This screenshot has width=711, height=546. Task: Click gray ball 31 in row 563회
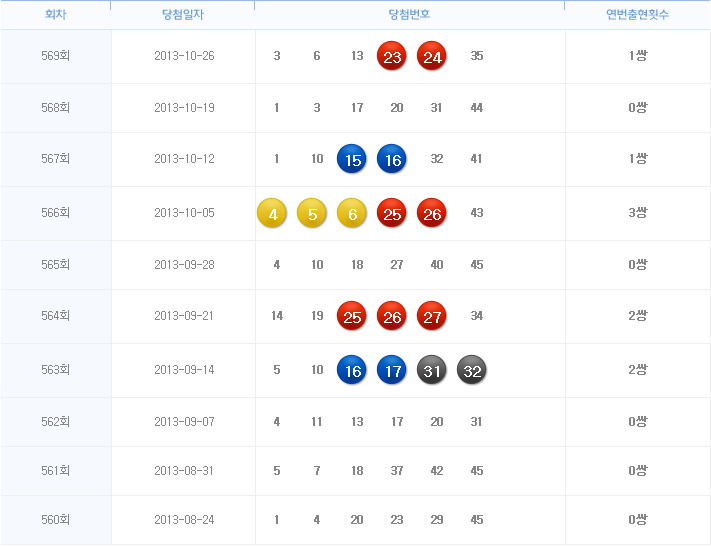[x=432, y=370]
